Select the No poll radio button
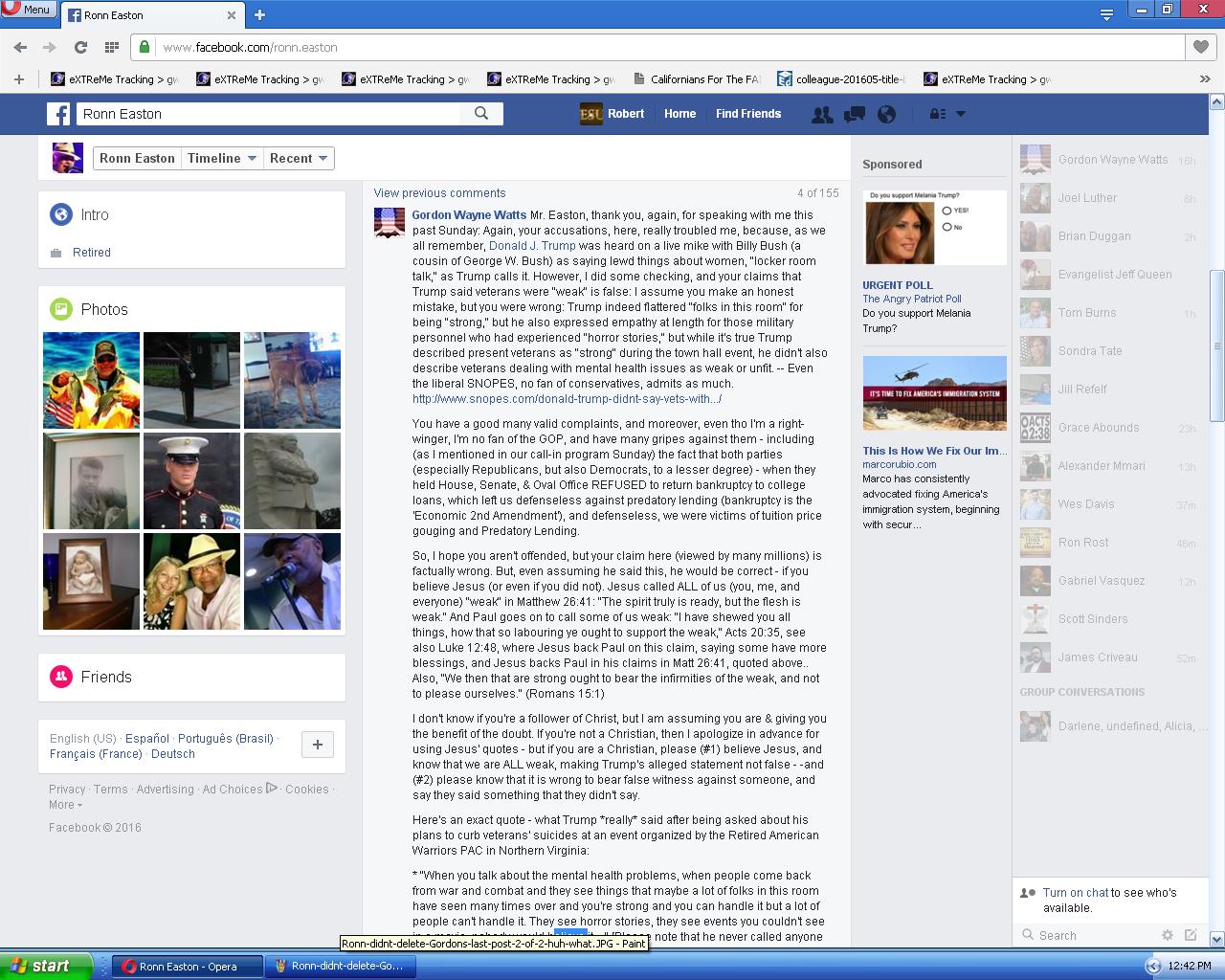 (x=947, y=227)
